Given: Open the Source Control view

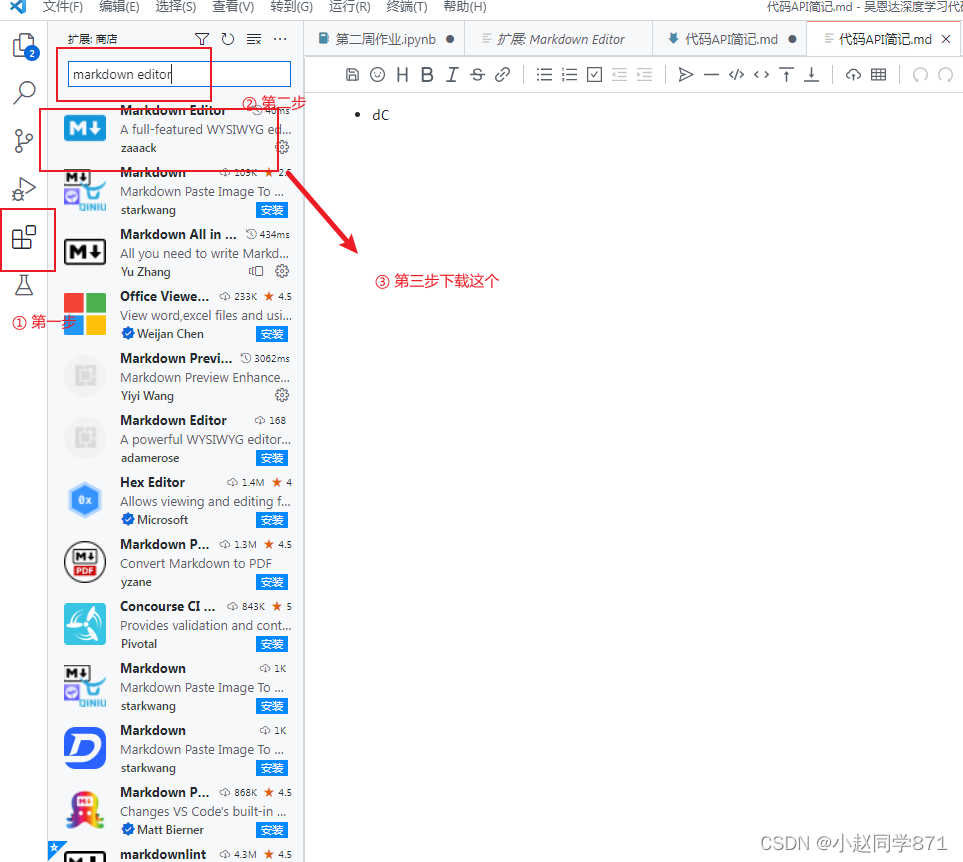Looking at the screenshot, I should (x=24, y=141).
